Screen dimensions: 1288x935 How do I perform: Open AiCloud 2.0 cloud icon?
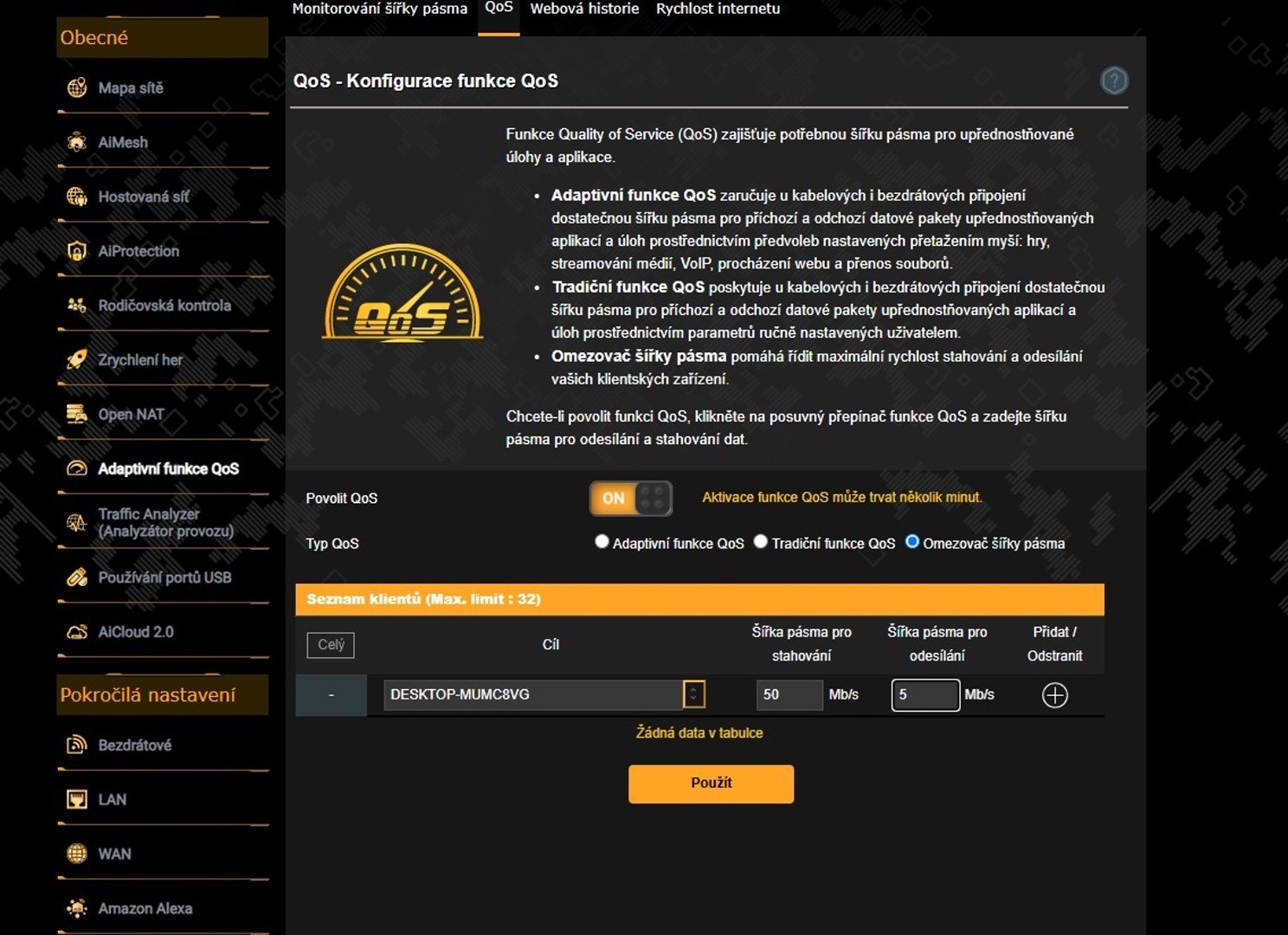[x=77, y=632]
